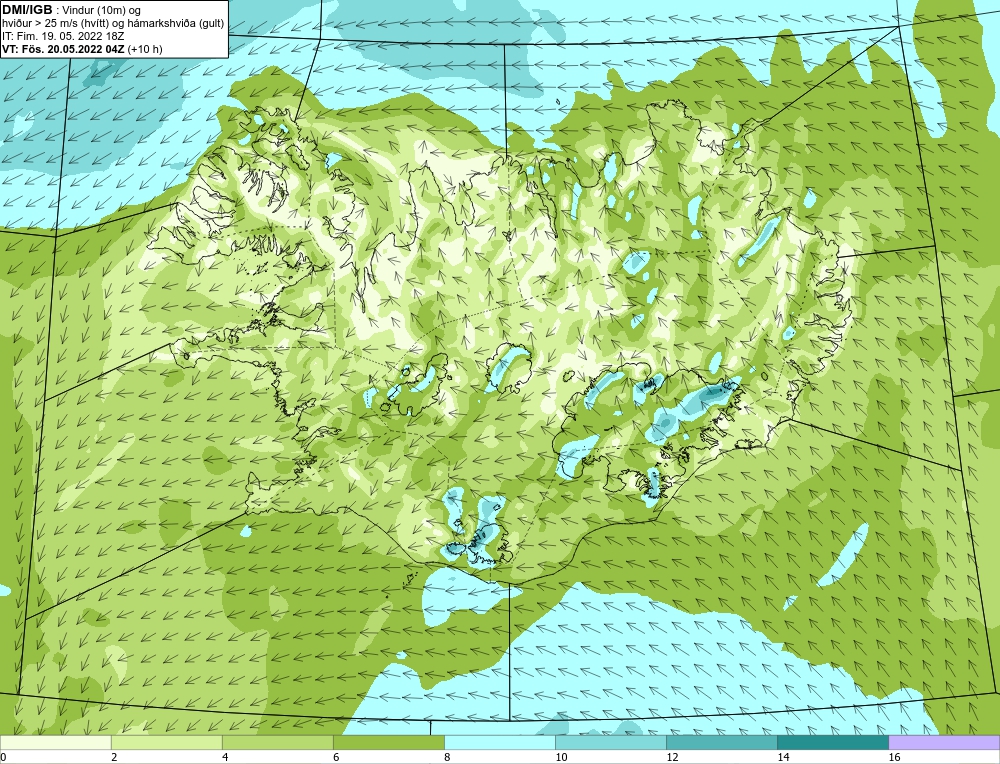The width and height of the screenshot is (1000, 764).
Task: Click the 6–8 m/s dark green swatch
Action: coord(388,742)
